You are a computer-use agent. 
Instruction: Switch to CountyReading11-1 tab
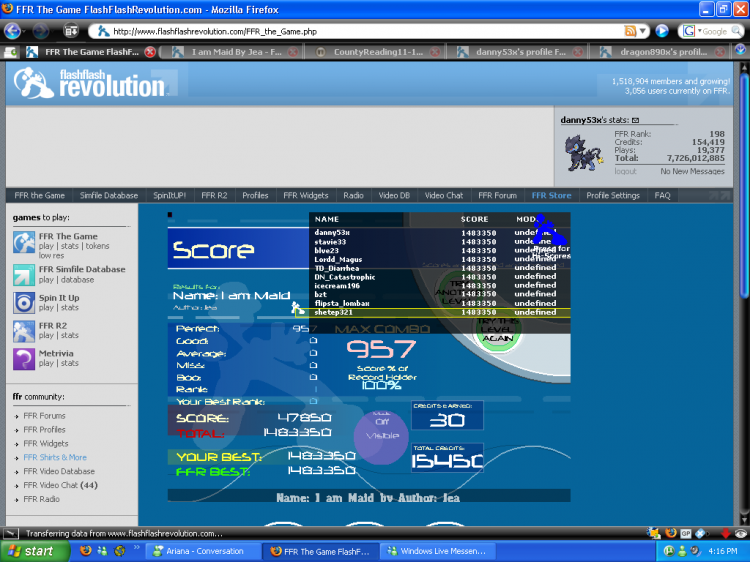coord(378,52)
